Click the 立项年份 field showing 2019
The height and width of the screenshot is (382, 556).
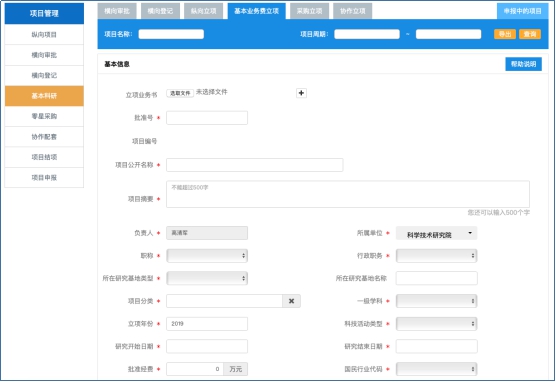(x=207, y=323)
